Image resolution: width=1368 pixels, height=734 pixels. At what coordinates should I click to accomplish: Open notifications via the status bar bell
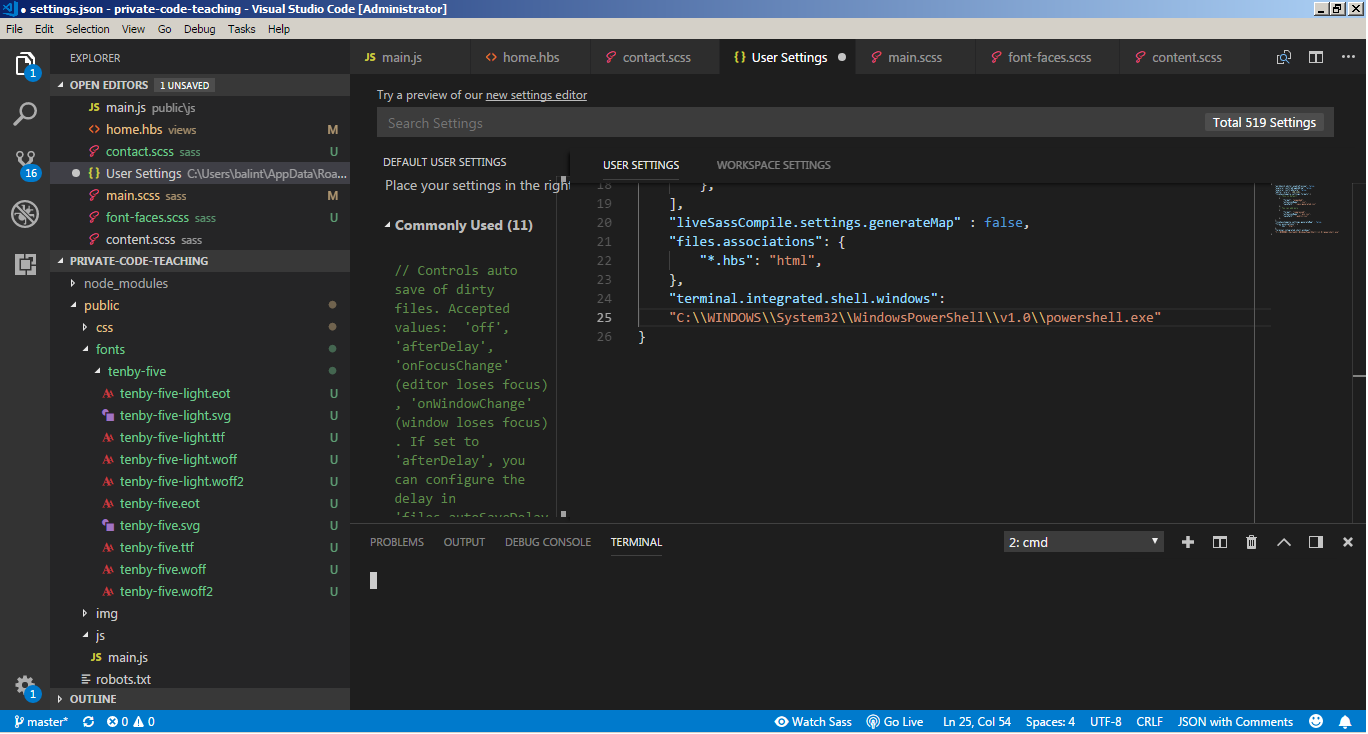[1345, 720]
